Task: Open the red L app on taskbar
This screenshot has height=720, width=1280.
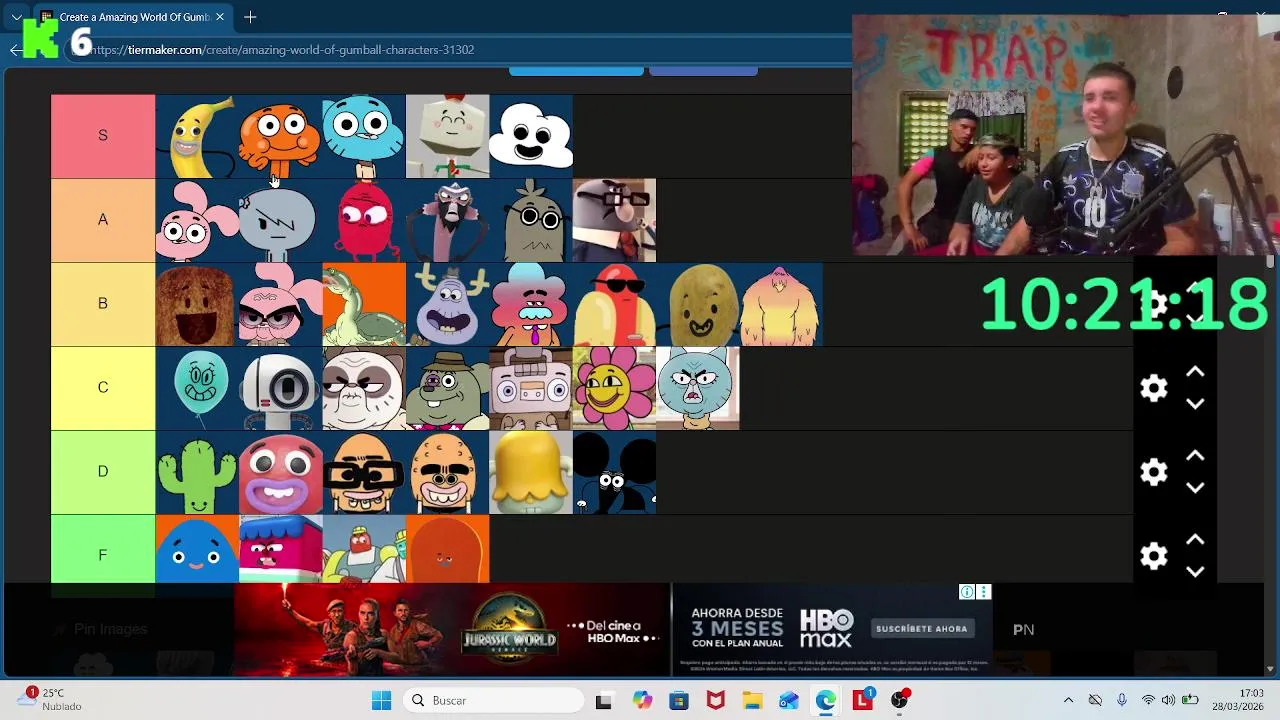Action: click(862, 701)
